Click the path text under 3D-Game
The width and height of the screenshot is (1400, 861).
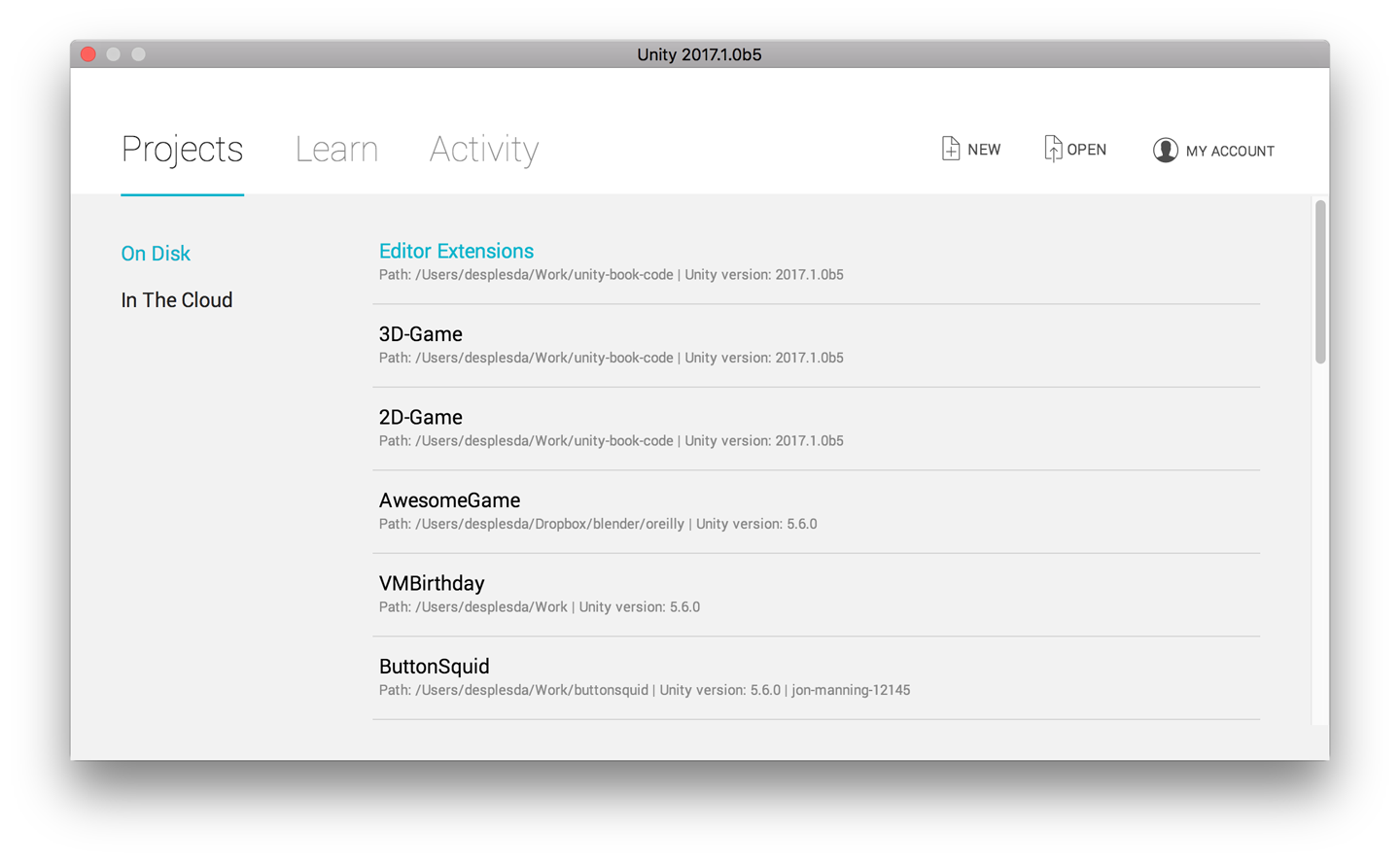pyautogui.click(x=611, y=358)
